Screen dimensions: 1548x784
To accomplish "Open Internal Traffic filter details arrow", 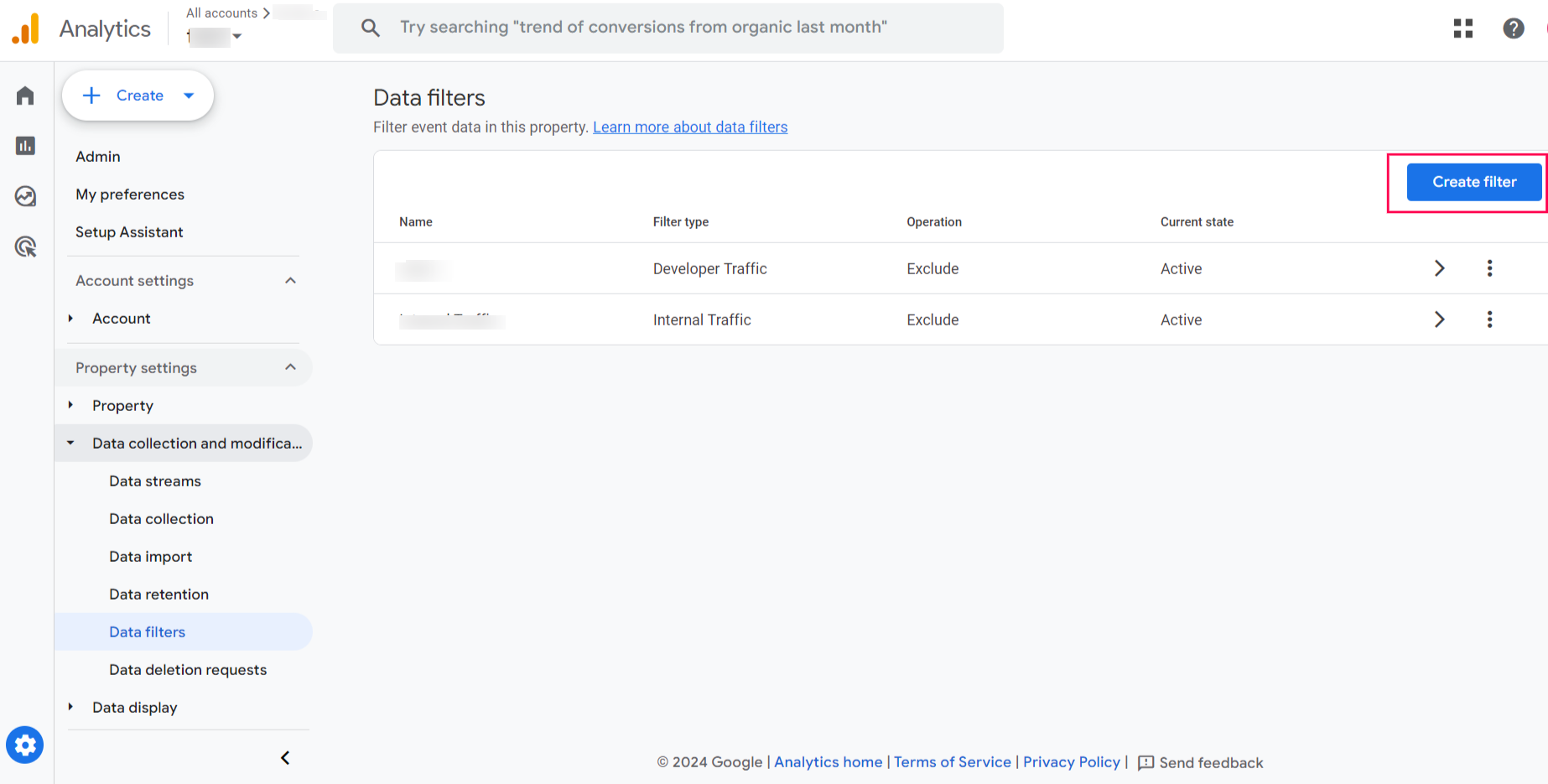I will (x=1439, y=319).
